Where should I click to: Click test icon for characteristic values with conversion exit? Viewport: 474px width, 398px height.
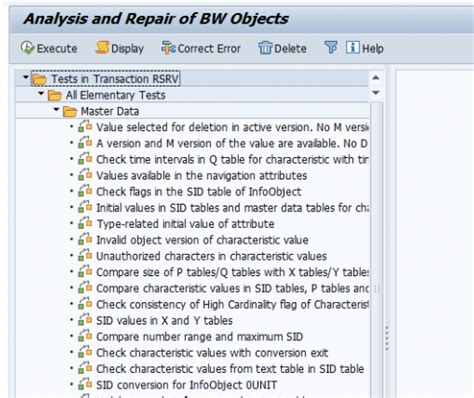(x=85, y=352)
